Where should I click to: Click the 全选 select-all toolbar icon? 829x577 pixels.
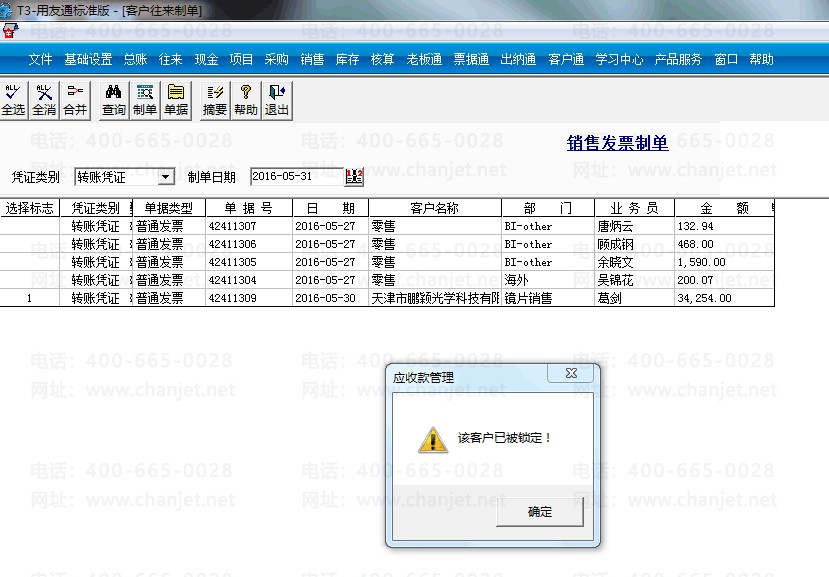click(x=13, y=100)
